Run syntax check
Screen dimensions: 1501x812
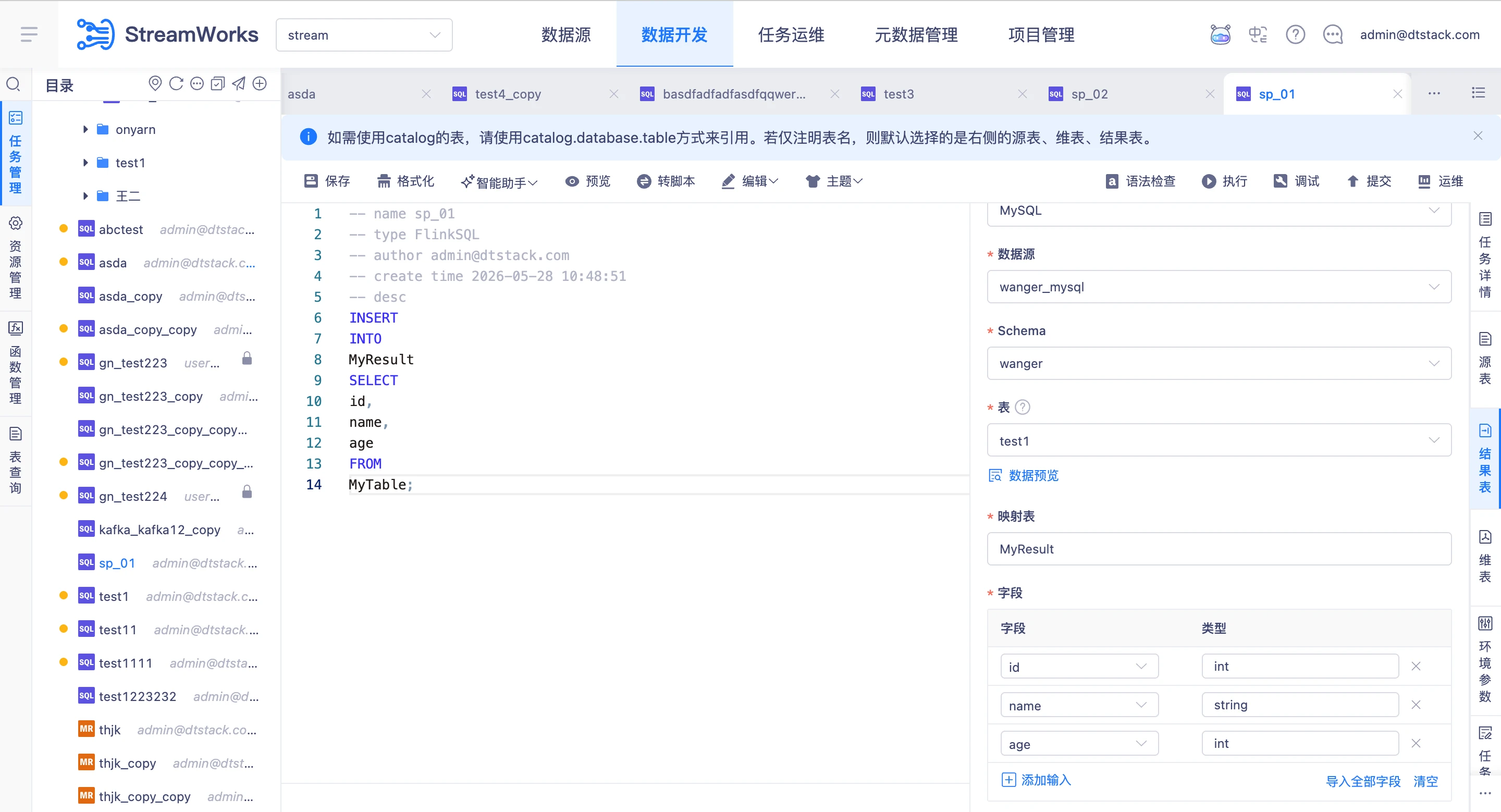[x=1140, y=181]
